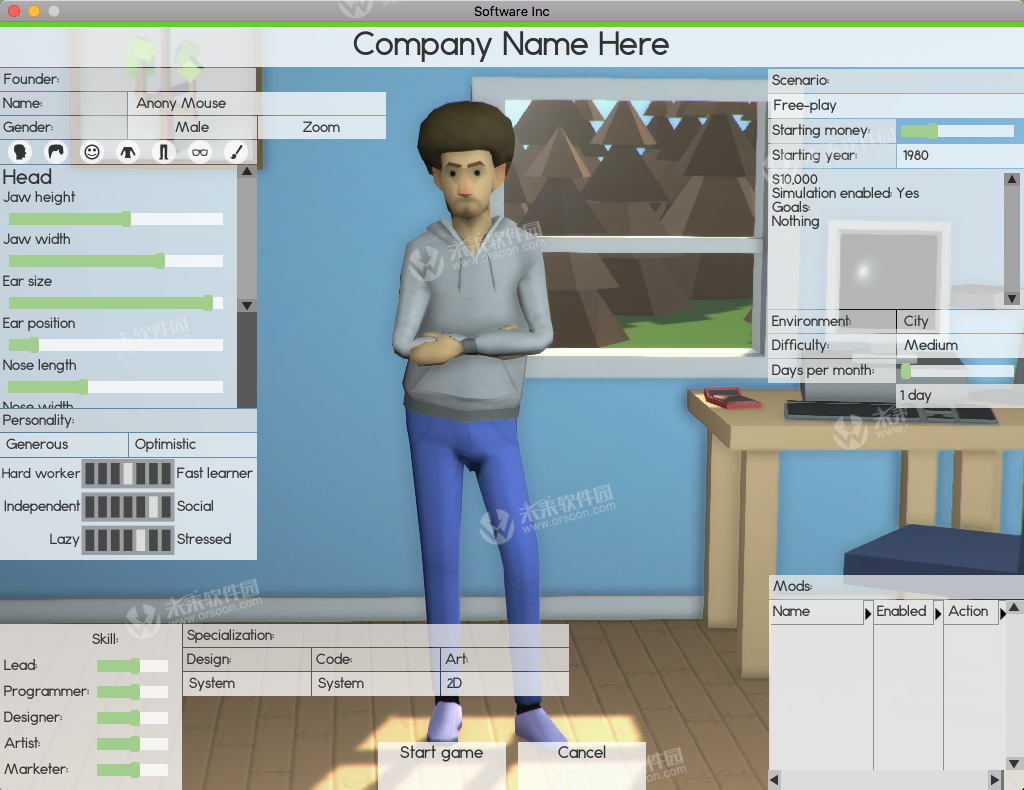Open Code specialization System dropdown
This screenshot has width=1024, height=790.
[x=376, y=684]
